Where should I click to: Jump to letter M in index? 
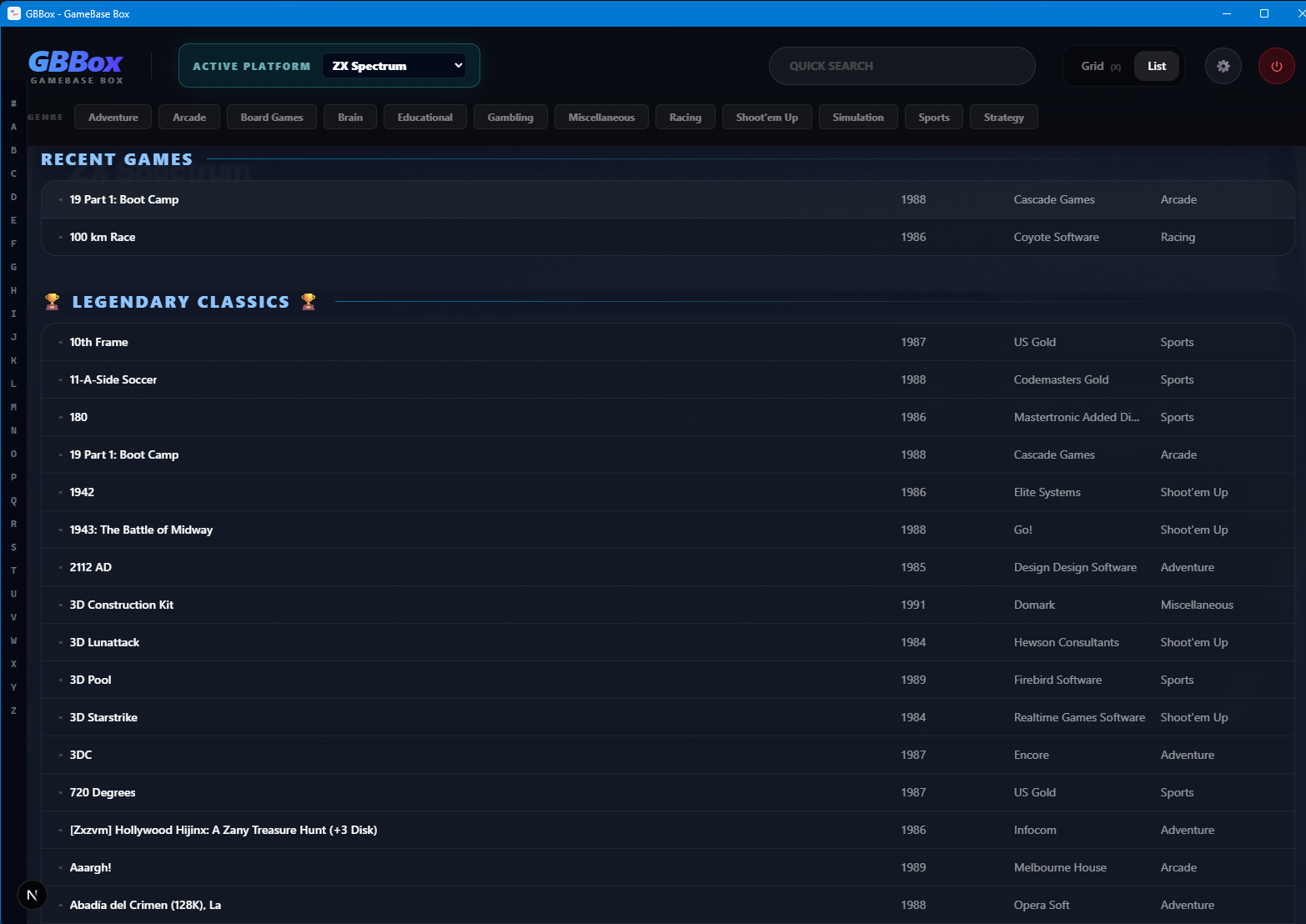click(x=13, y=407)
